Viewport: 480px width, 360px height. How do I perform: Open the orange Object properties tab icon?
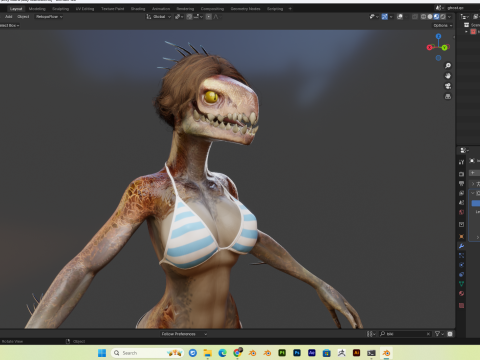click(461, 236)
